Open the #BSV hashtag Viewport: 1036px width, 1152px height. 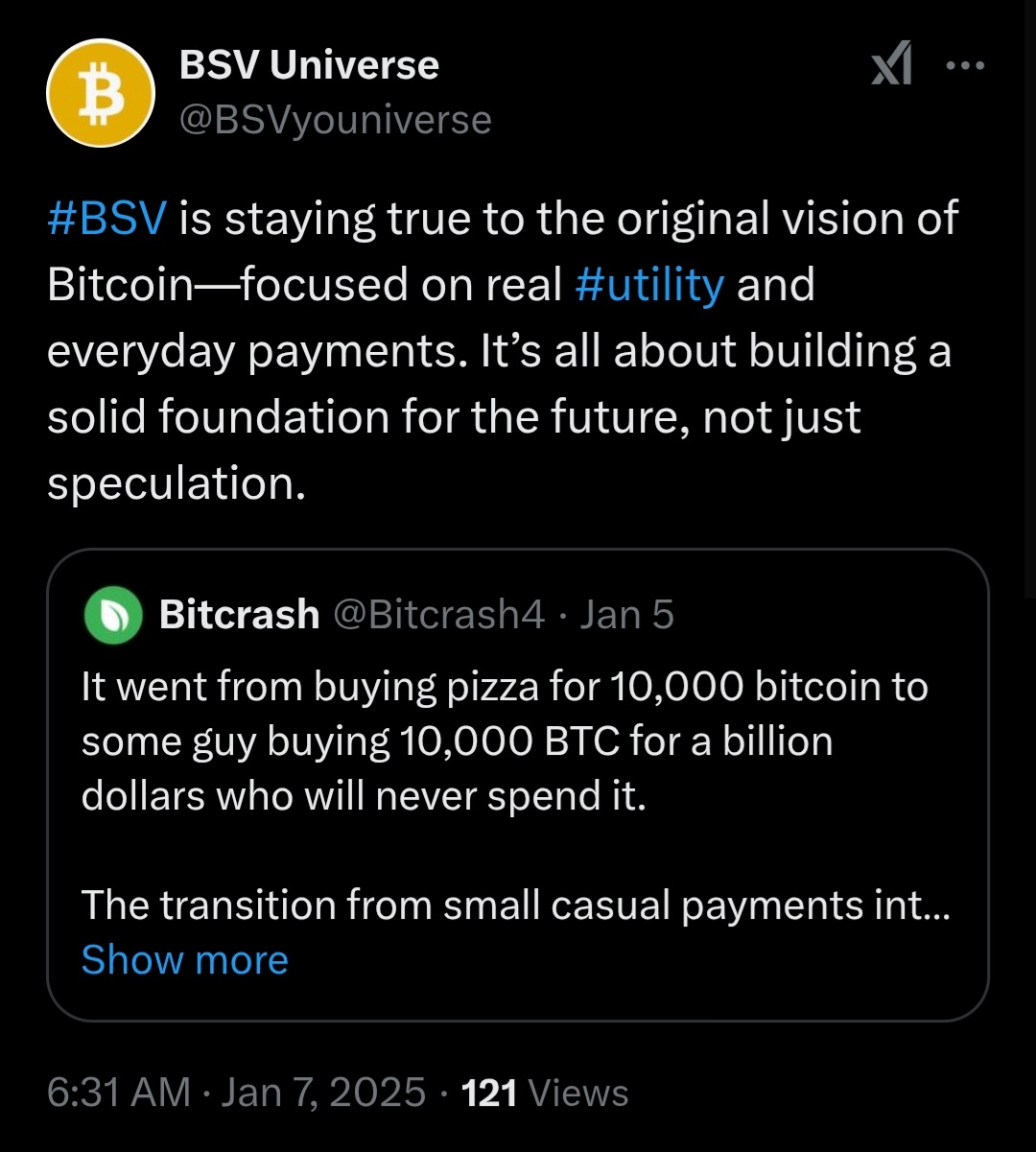[x=107, y=219]
